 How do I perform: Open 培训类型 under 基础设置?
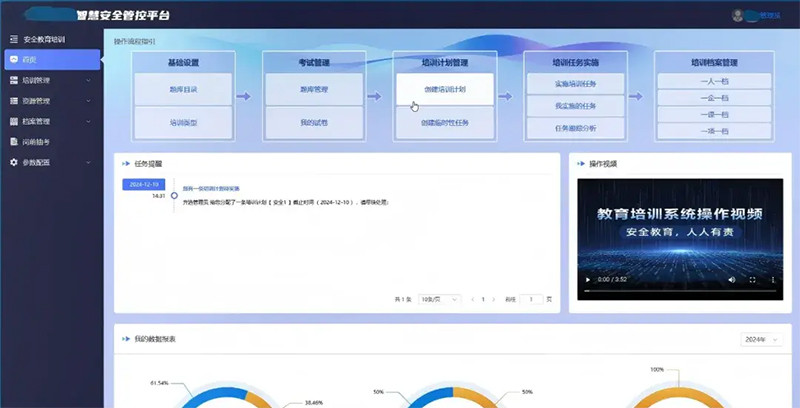[x=183, y=122]
